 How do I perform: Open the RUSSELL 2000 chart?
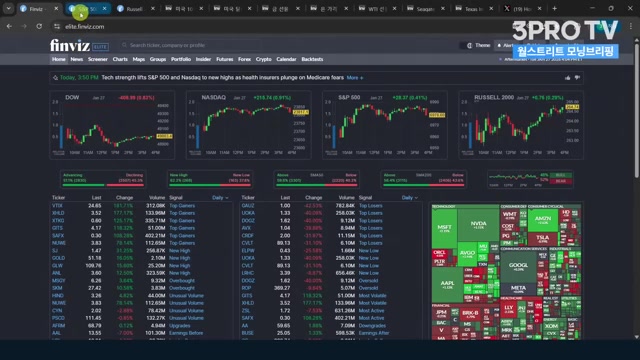point(521,124)
